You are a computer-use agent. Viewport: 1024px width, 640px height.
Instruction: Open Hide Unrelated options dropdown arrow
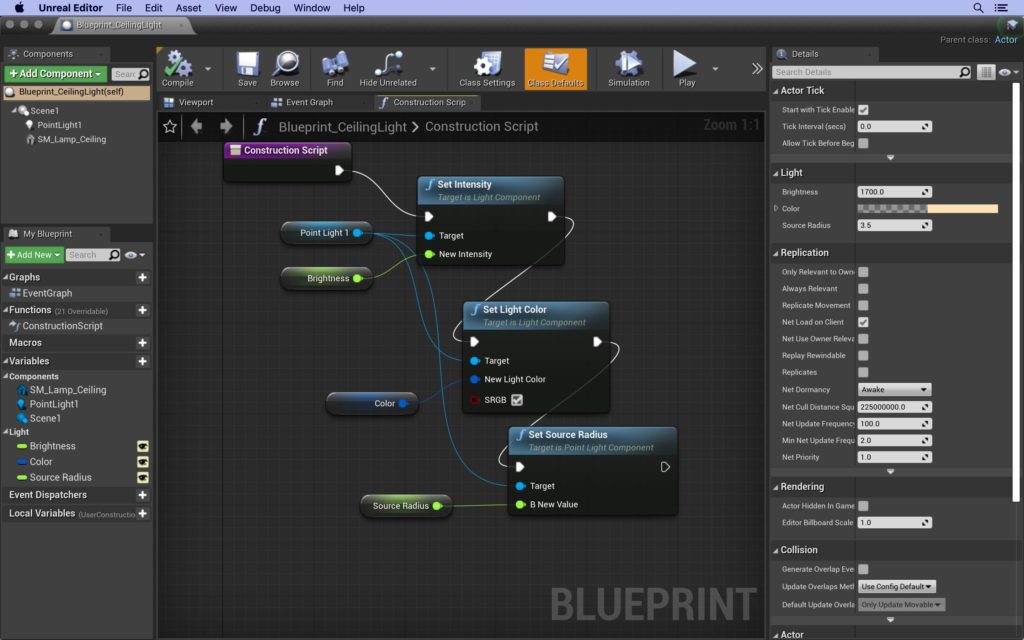pyautogui.click(x=432, y=69)
